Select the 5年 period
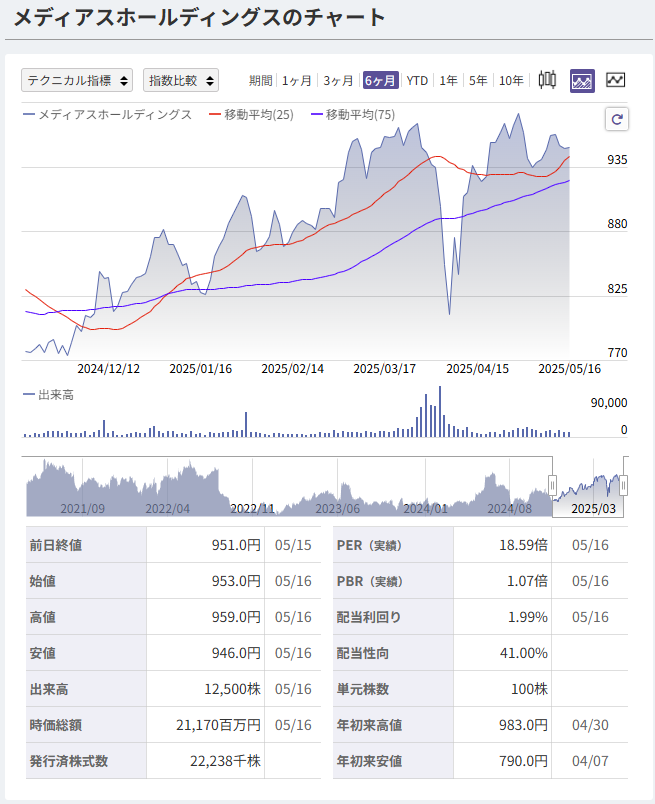 pyautogui.click(x=478, y=81)
